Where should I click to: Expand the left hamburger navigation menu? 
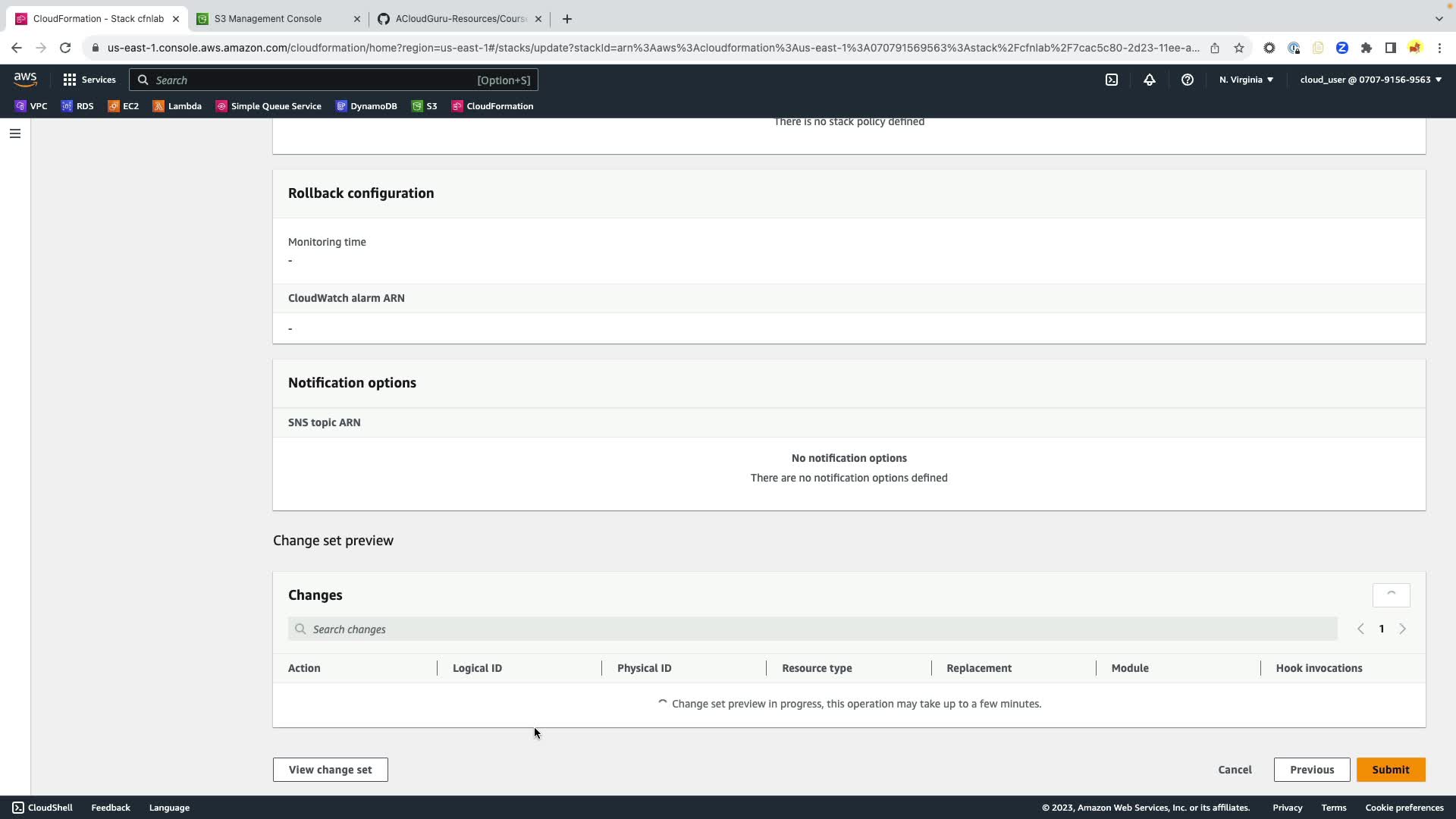(14, 133)
